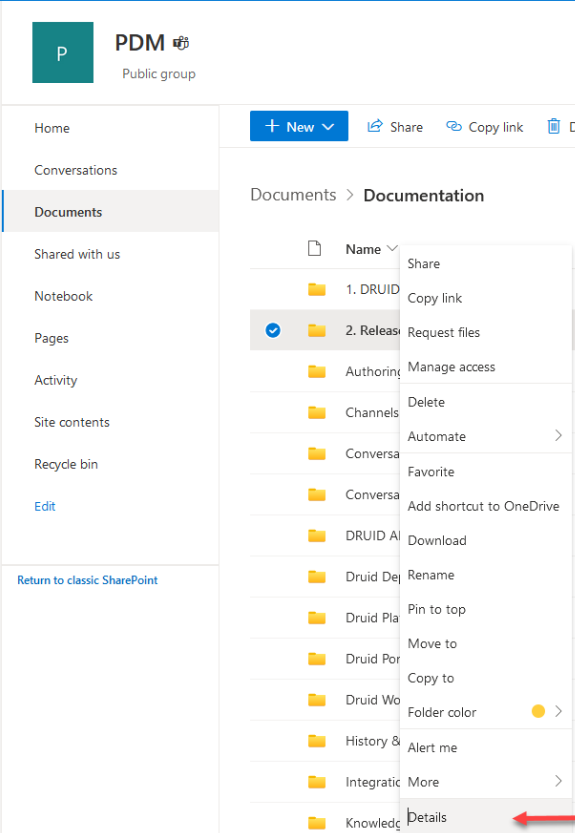
Task: Click the folder icon for 2. Release
Action: click(317, 330)
